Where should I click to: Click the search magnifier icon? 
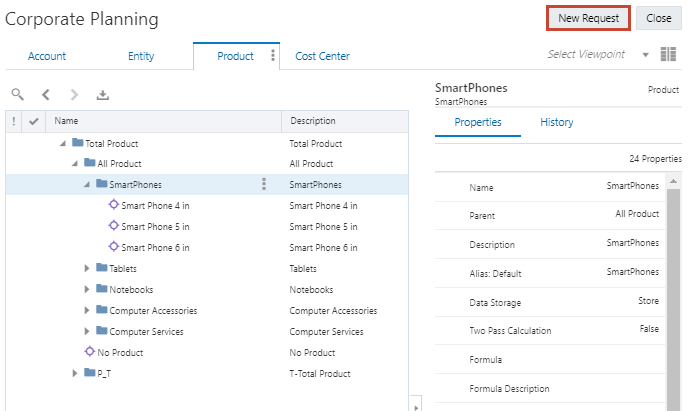click(17, 94)
